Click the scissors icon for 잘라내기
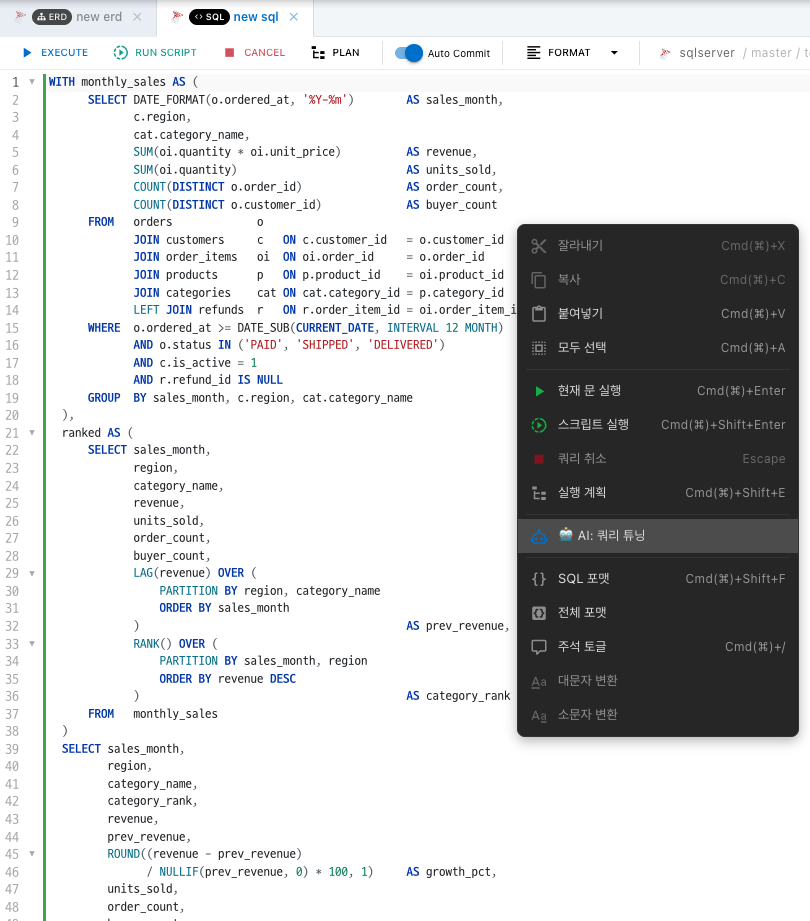The width and height of the screenshot is (810, 921). [x=539, y=246]
